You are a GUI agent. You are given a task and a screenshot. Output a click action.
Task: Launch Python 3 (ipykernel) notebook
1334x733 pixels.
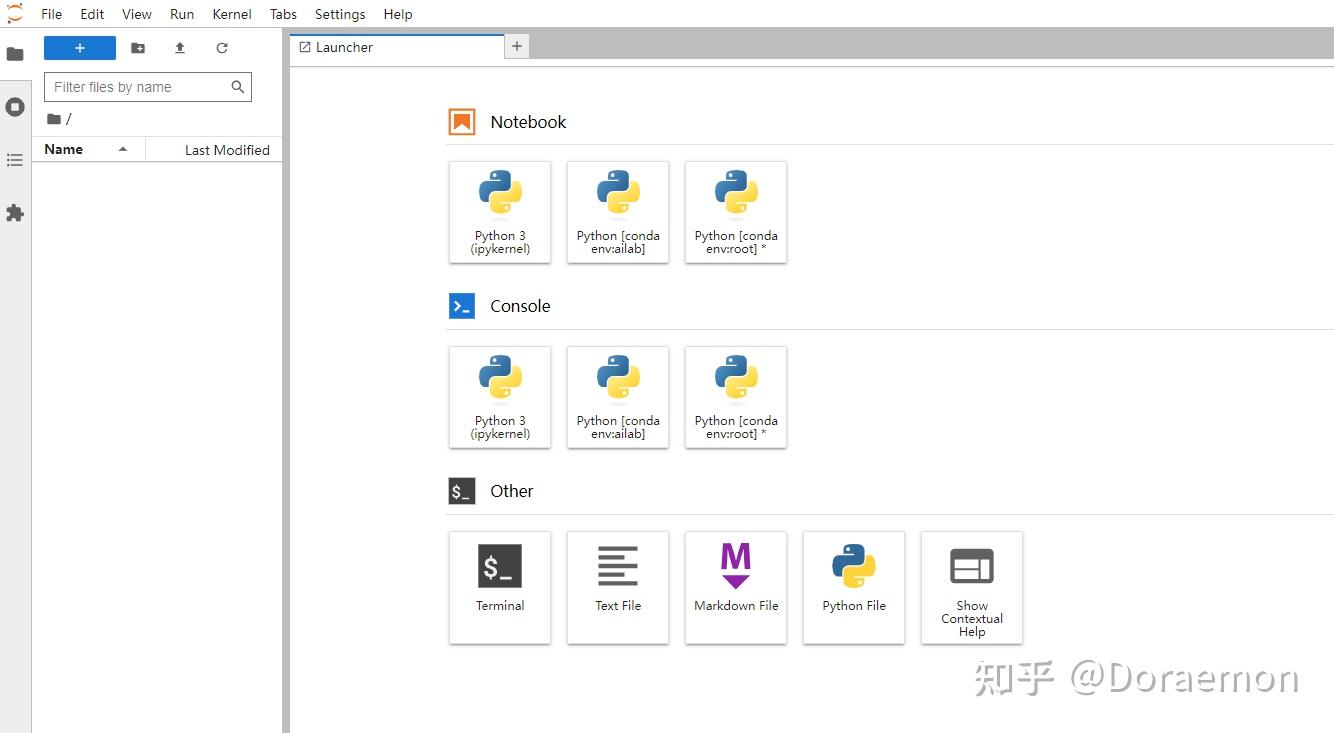(500, 212)
